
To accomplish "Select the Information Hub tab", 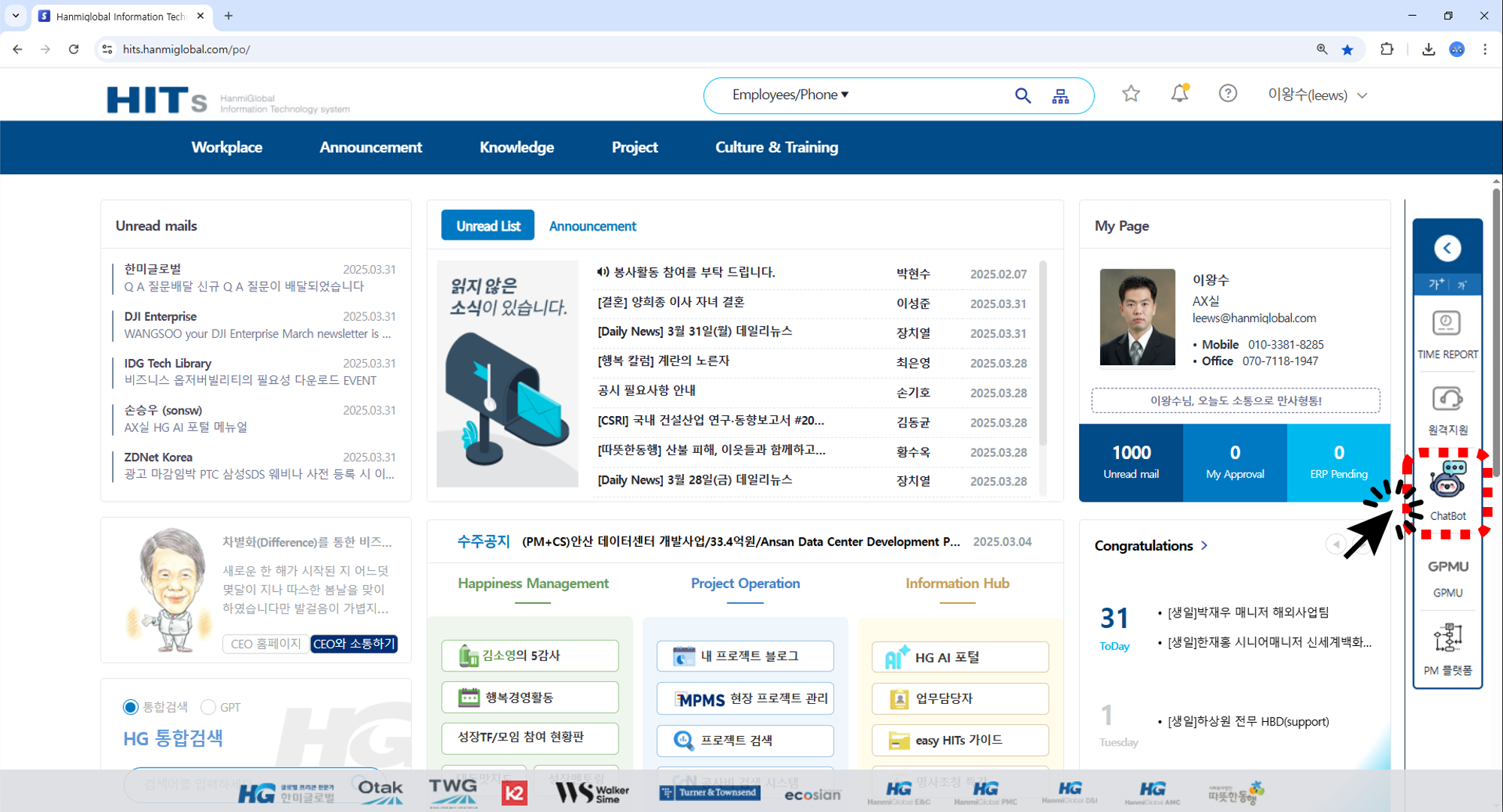I will click(957, 584).
